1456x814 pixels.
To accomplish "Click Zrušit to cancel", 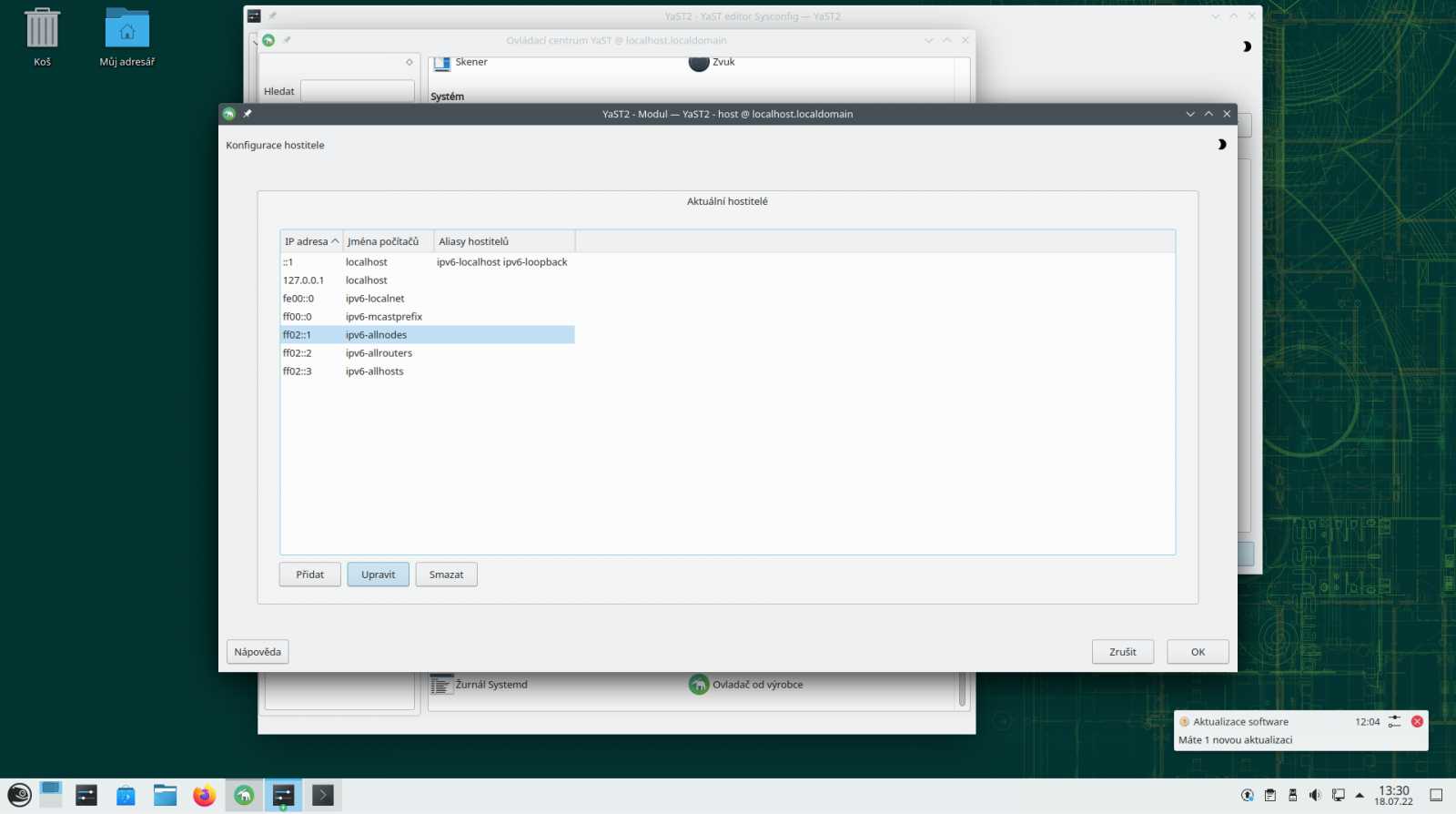I will pos(1123,652).
